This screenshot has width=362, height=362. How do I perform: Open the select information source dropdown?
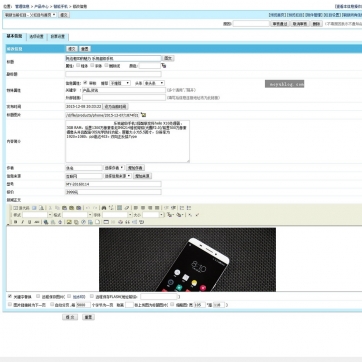pos(117,176)
